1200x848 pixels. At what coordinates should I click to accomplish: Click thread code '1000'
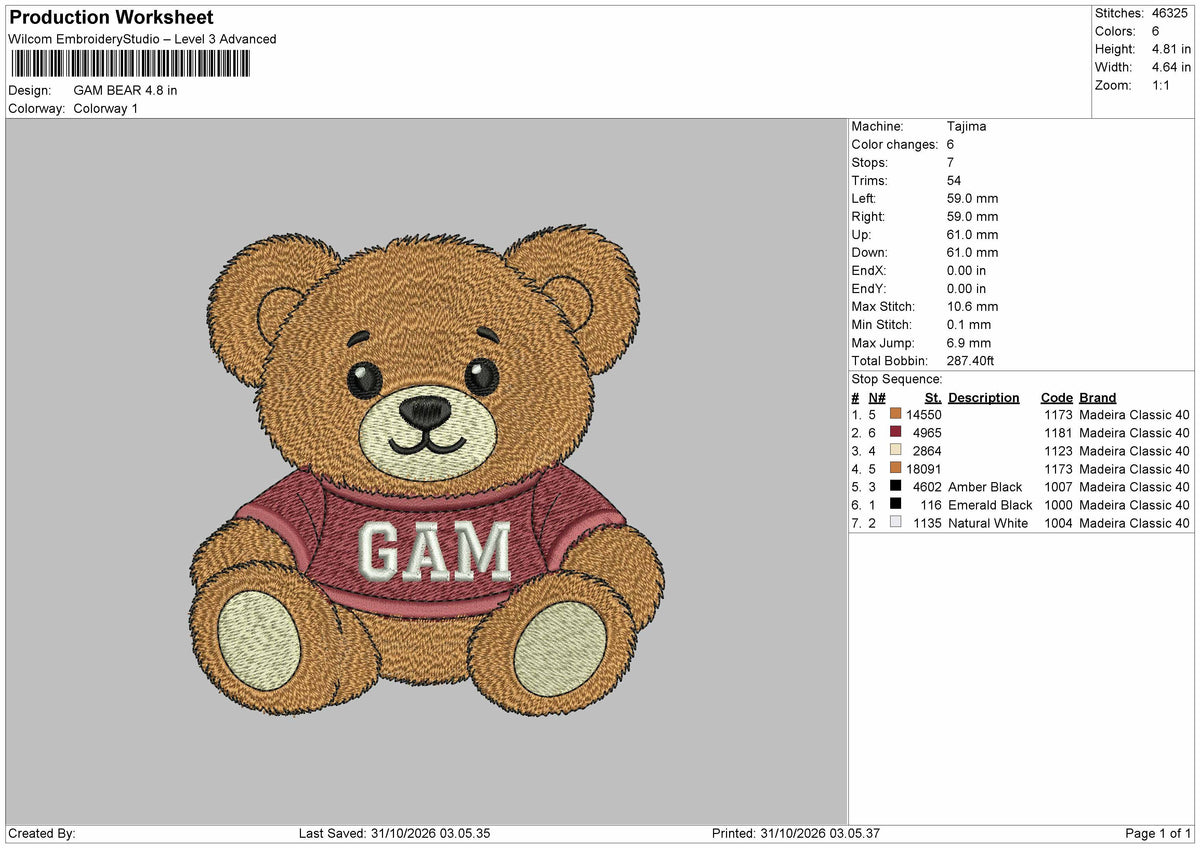click(x=1058, y=504)
